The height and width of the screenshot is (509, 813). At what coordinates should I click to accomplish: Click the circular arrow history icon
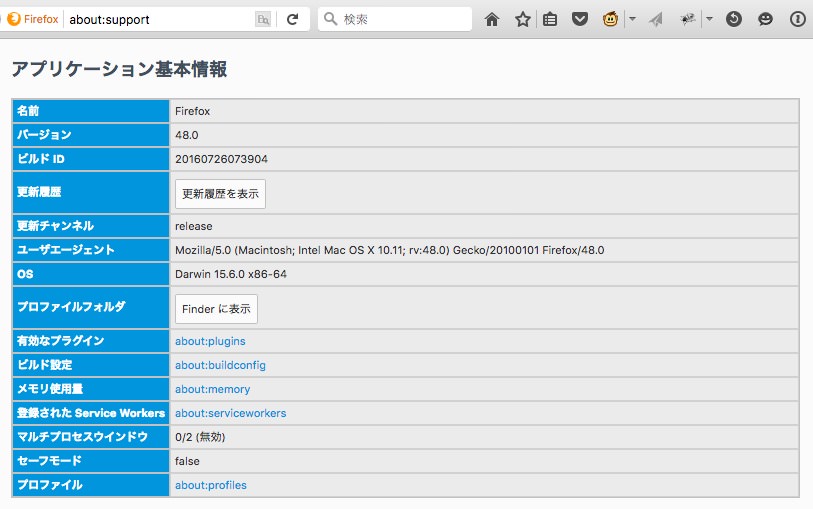tap(734, 20)
